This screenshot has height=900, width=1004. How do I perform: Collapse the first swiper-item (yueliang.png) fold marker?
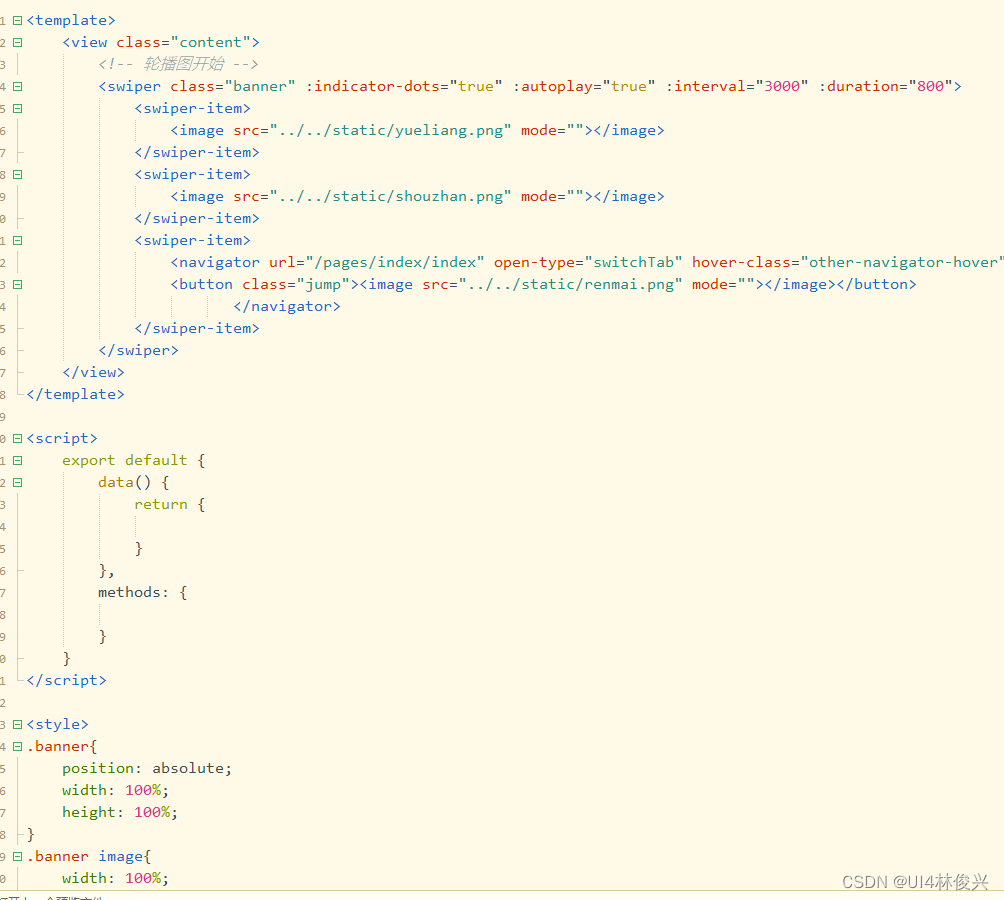pyautogui.click(x=18, y=108)
